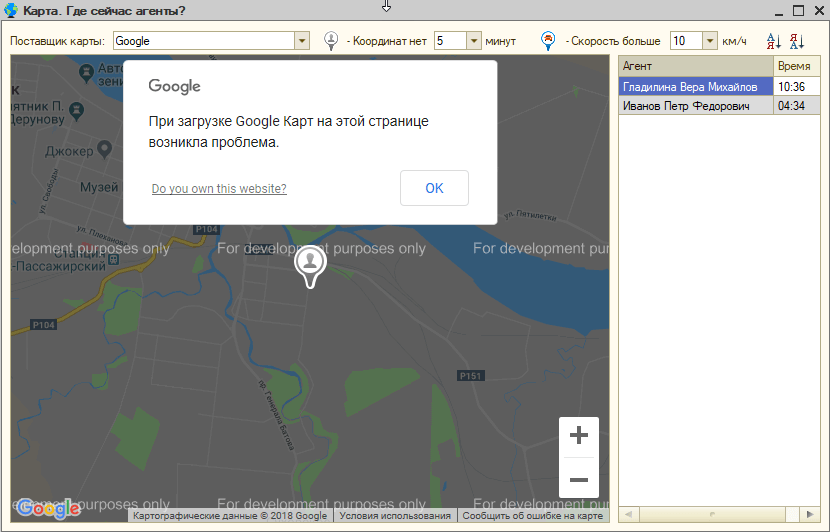Select agent Иванов Петр Федорович row
Screen dimensions: 830x532
click(696, 106)
